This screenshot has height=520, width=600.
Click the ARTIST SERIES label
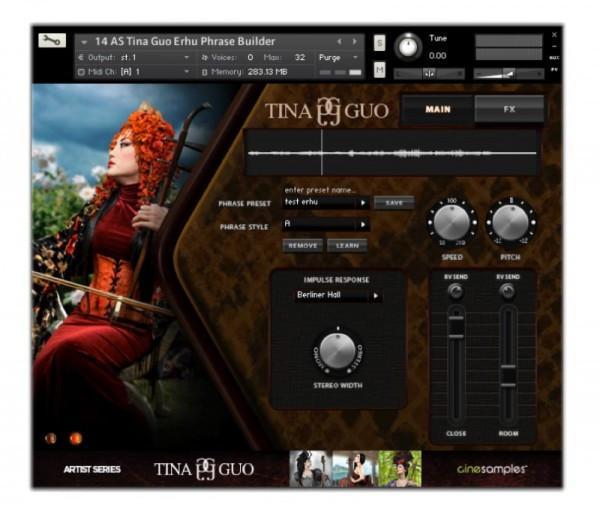[92, 469]
